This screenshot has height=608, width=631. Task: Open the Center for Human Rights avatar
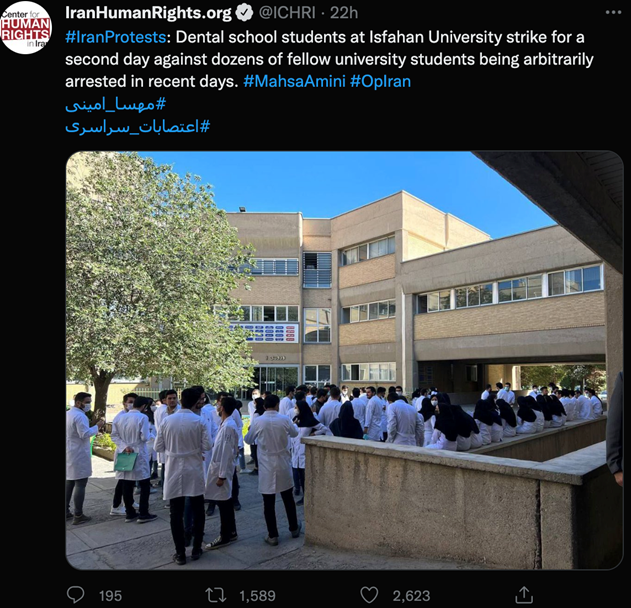(26, 28)
